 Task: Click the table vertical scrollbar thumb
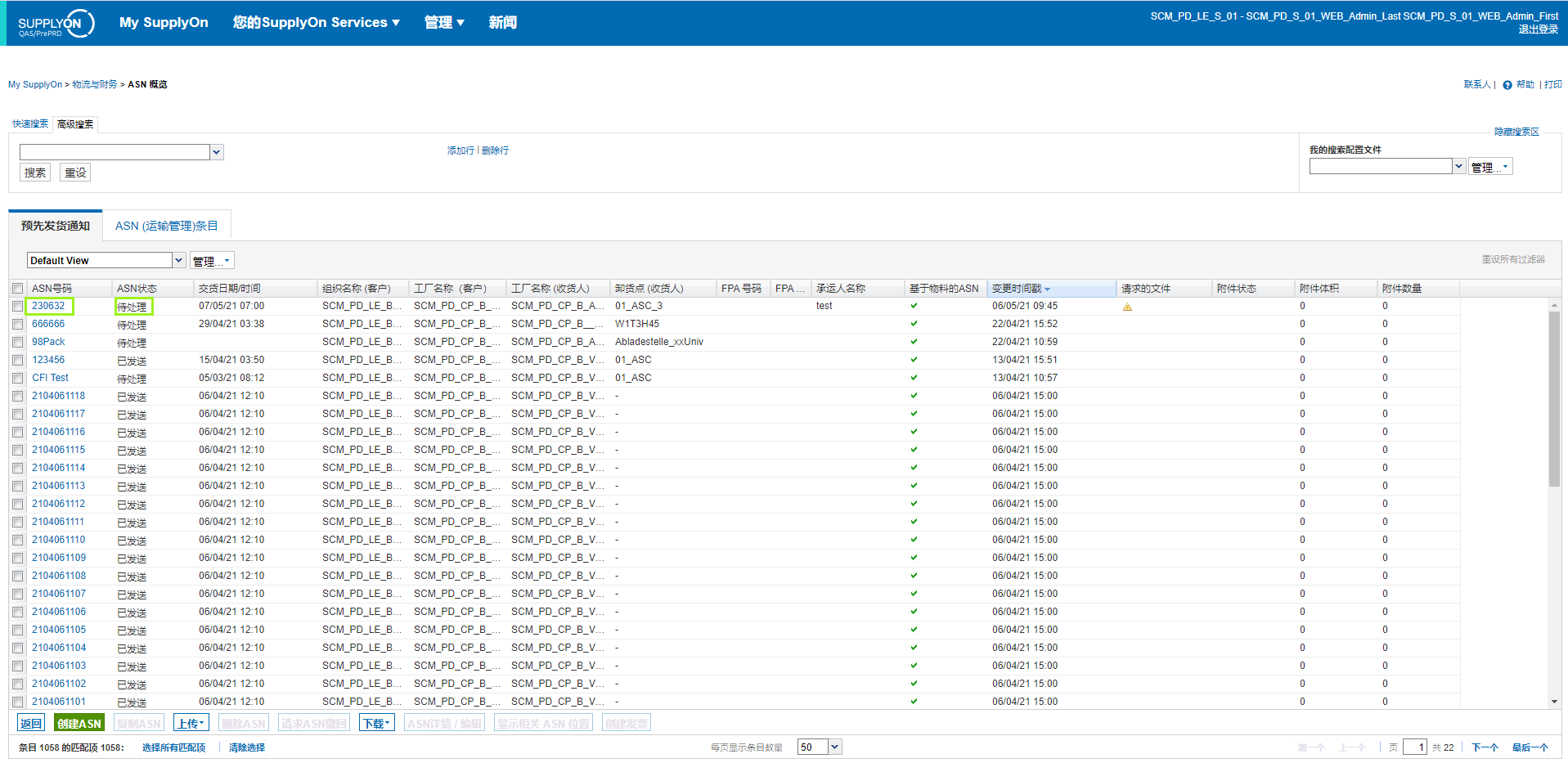(x=1554, y=398)
